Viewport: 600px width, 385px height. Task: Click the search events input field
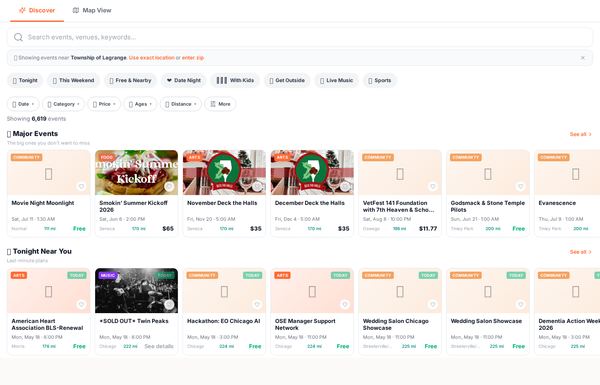click(x=300, y=37)
